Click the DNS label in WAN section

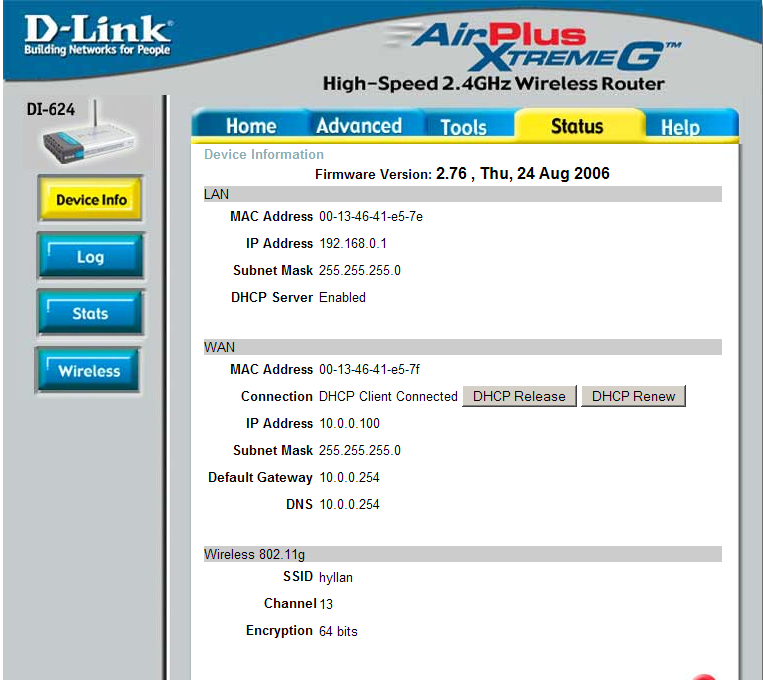pyautogui.click(x=299, y=504)
